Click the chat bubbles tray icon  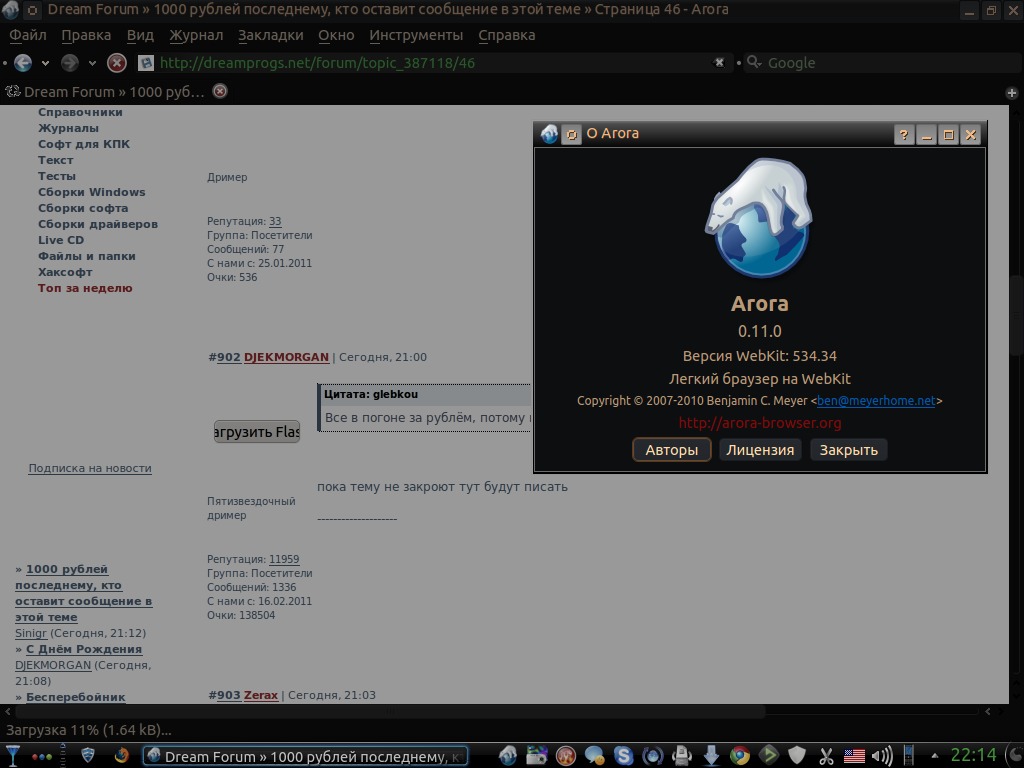coord(594,756)
